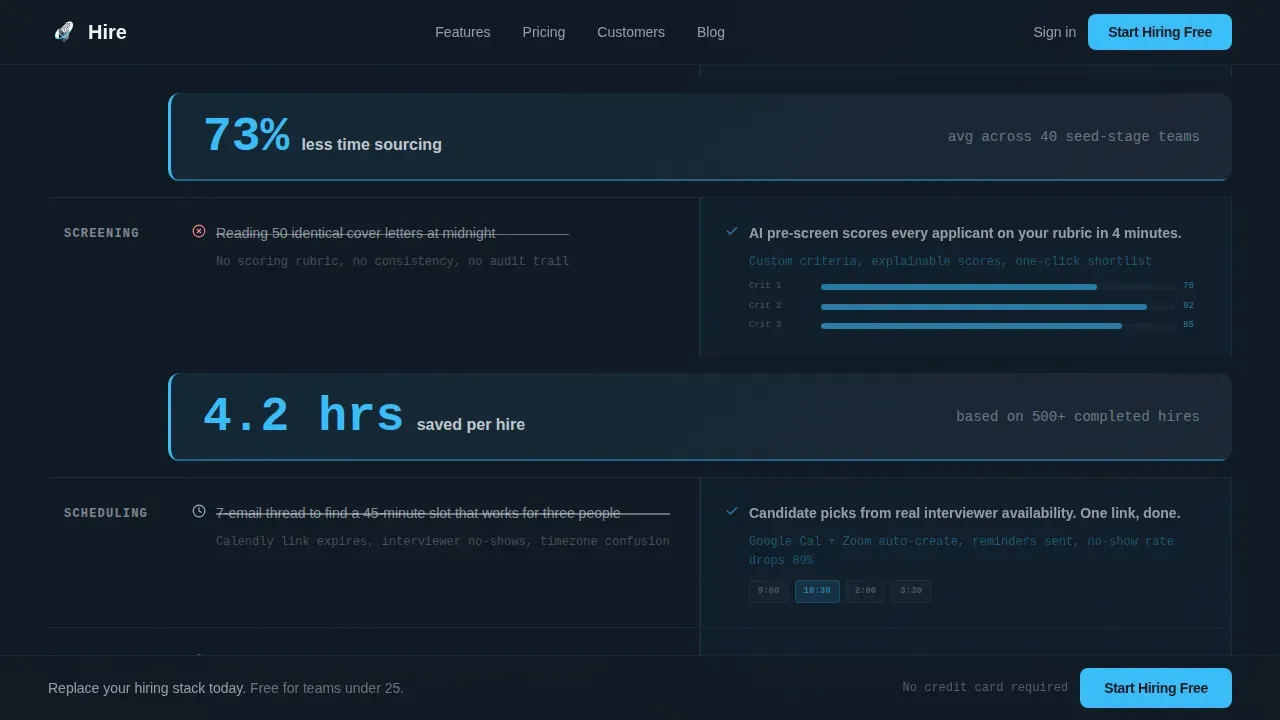Click the Crit 1 score bar
1280x720 pixels.
(x=998, y=287)
